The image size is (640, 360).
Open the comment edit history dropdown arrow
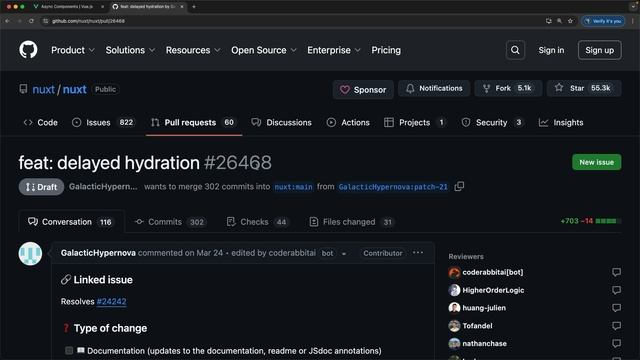tap(344, 253)
